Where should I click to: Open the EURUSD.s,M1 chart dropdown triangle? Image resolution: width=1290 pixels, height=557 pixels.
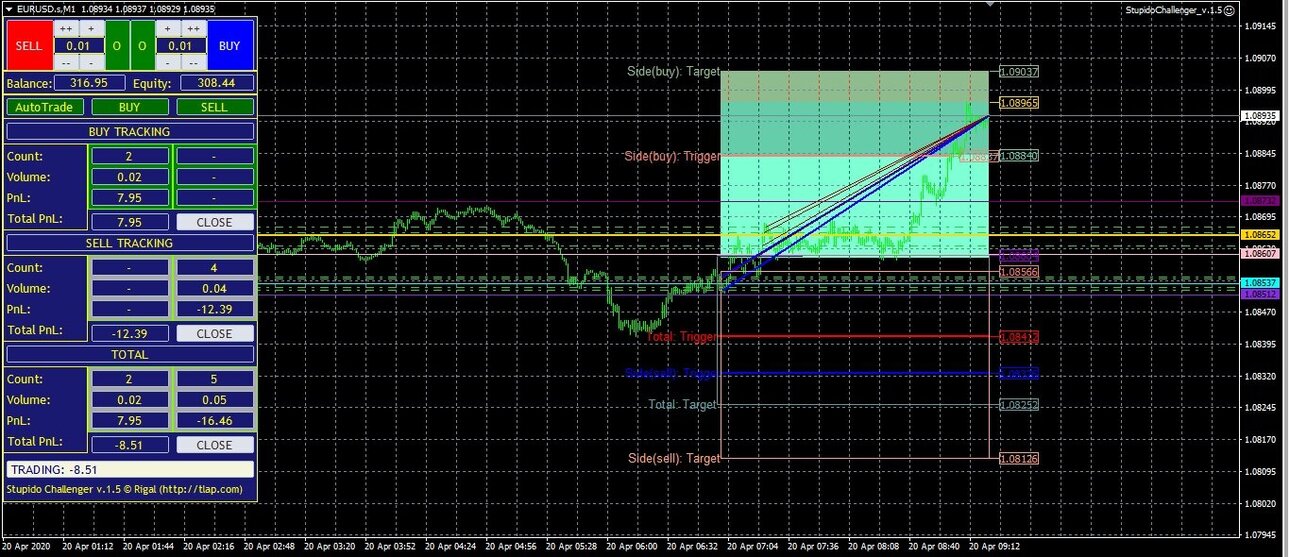8,8
